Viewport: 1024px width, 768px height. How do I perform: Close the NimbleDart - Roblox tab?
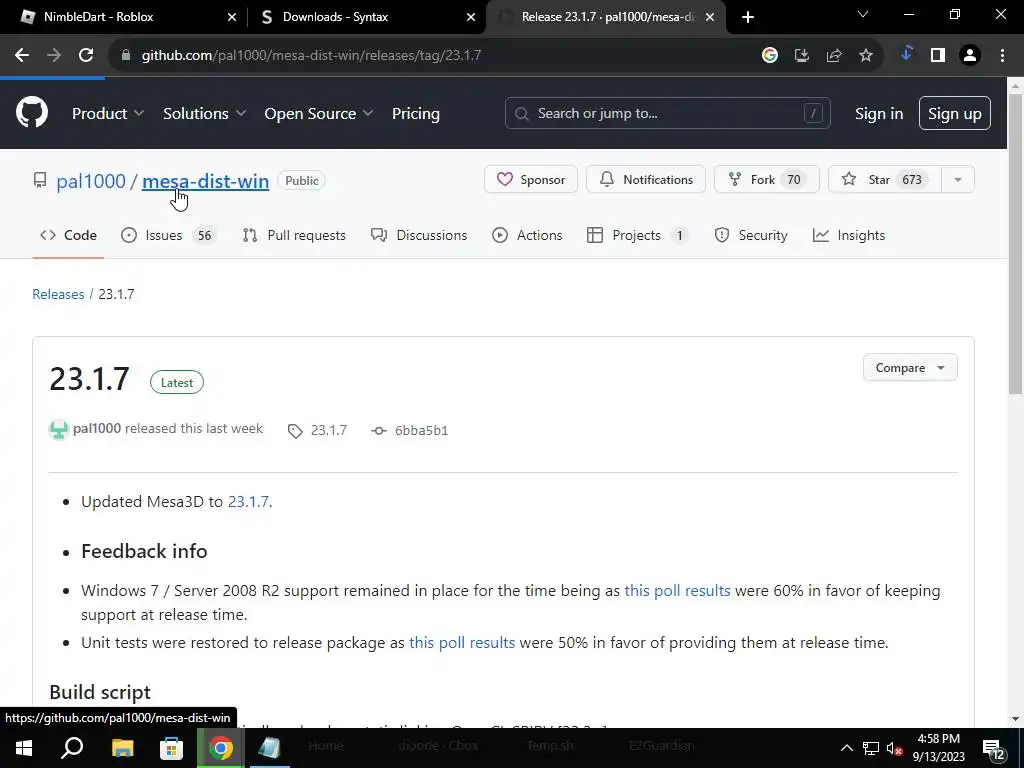click(x=232, y=17)
